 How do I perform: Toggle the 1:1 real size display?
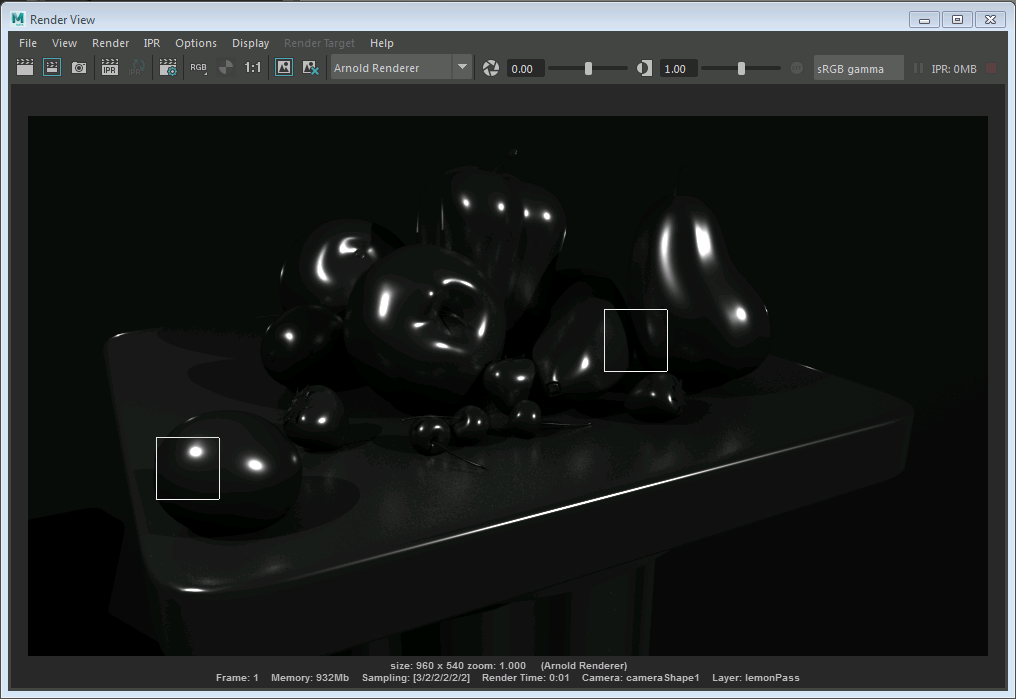coord(253,68)
